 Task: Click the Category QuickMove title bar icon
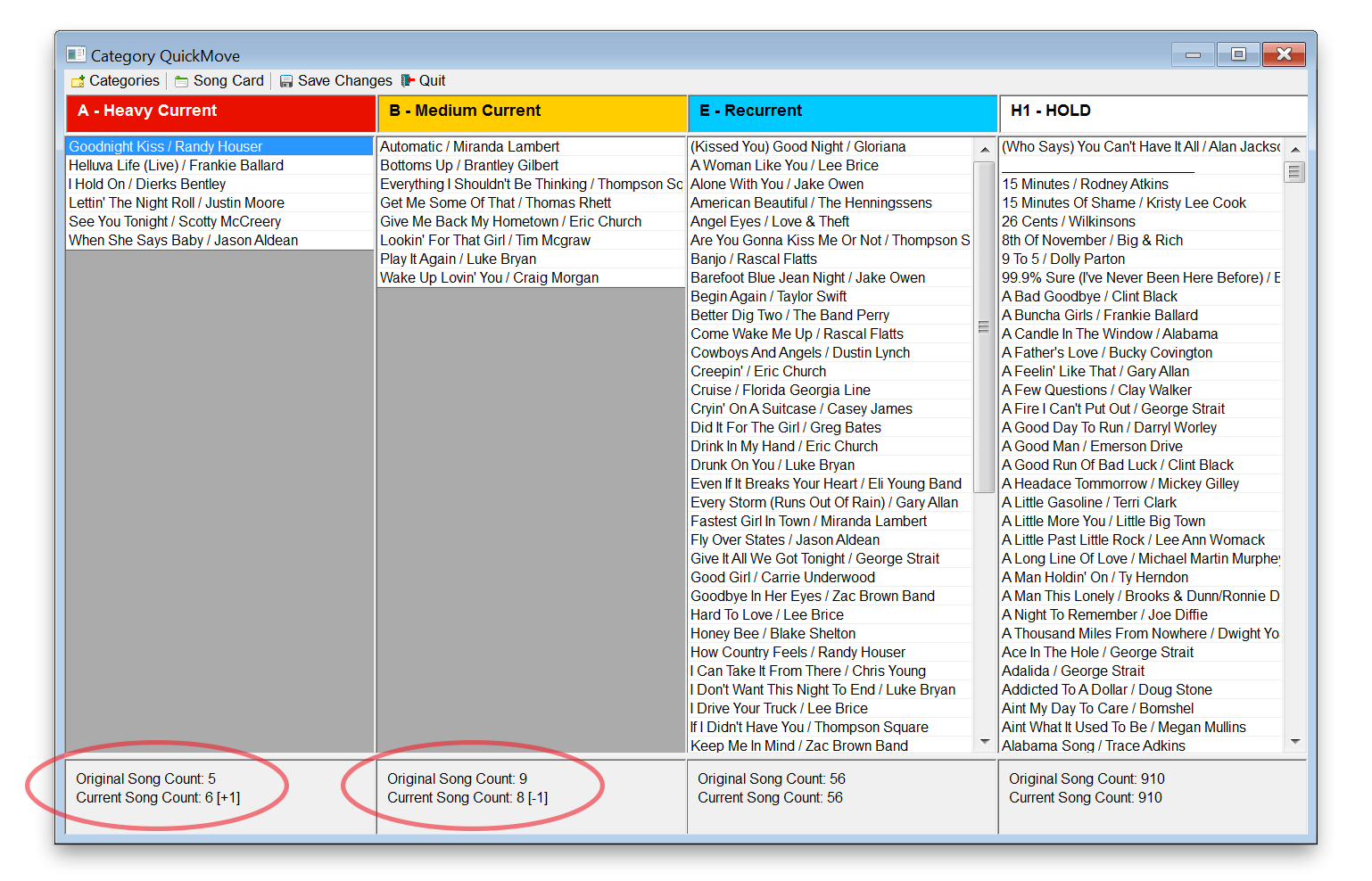coord(77,55)
